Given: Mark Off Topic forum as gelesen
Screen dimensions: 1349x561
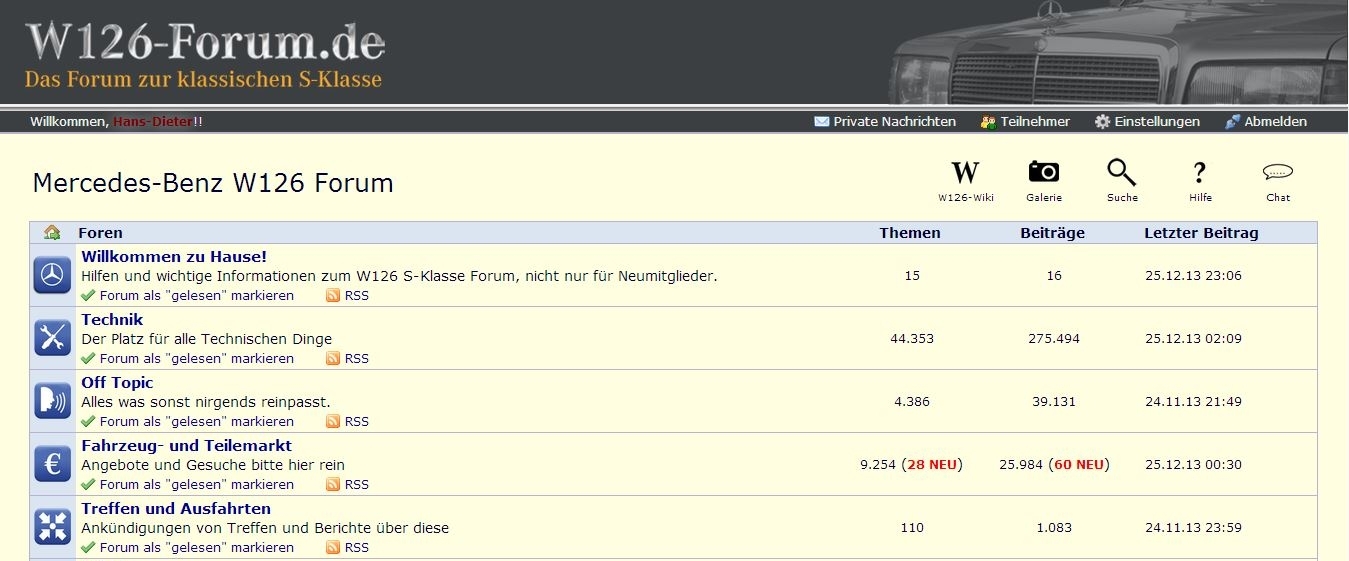Looking at the screenshot, I should [x=197, y=421].
